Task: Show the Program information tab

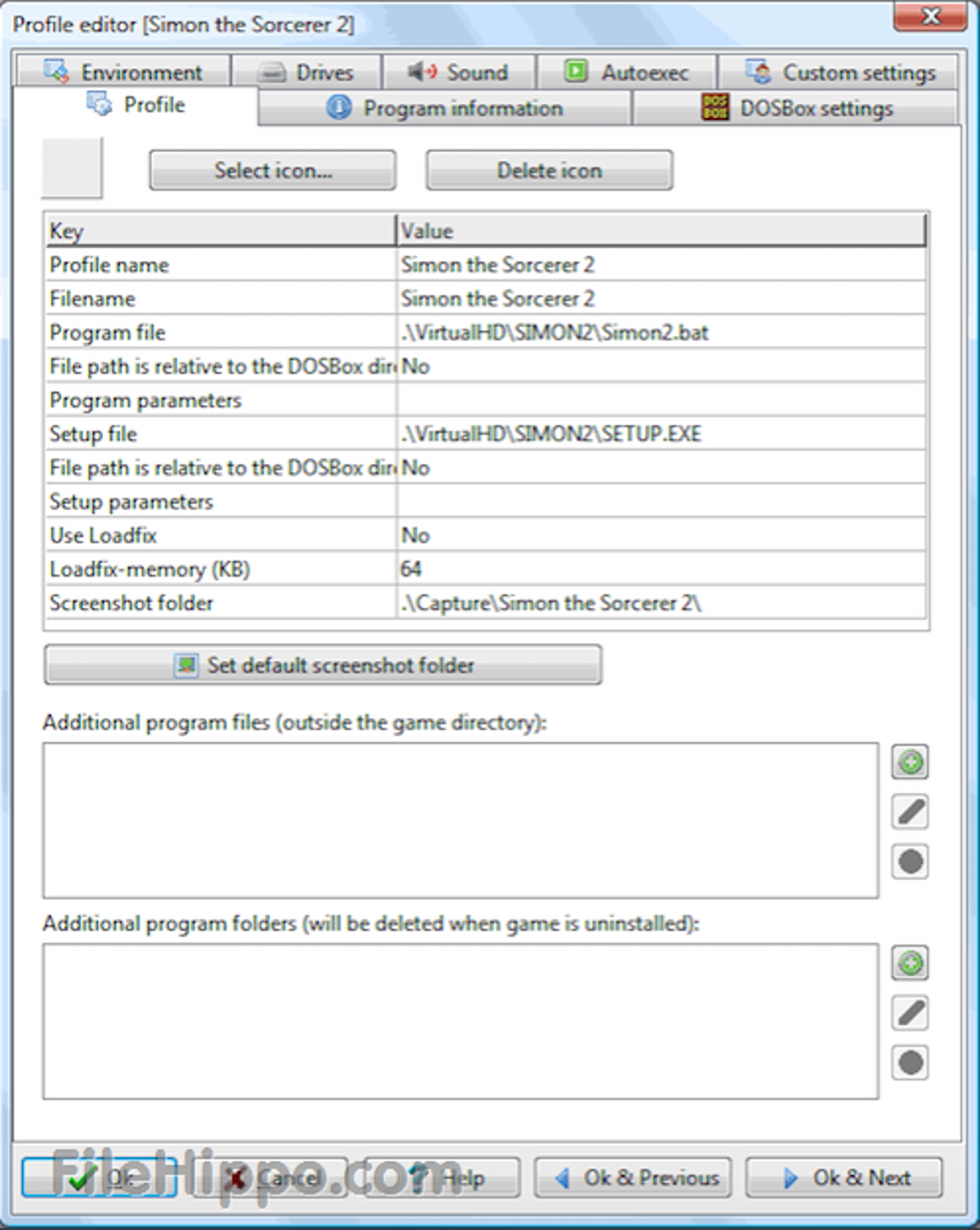Action: click(x=444, y=109)
